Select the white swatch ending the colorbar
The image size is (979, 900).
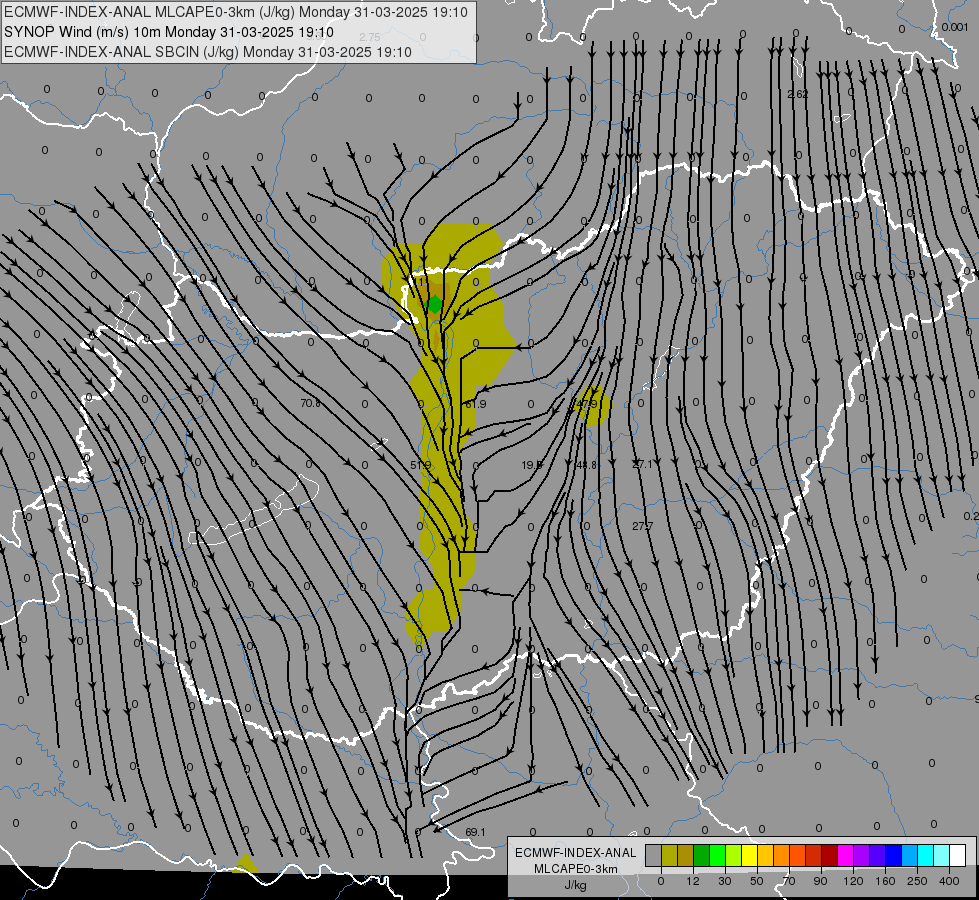[958, 855]
